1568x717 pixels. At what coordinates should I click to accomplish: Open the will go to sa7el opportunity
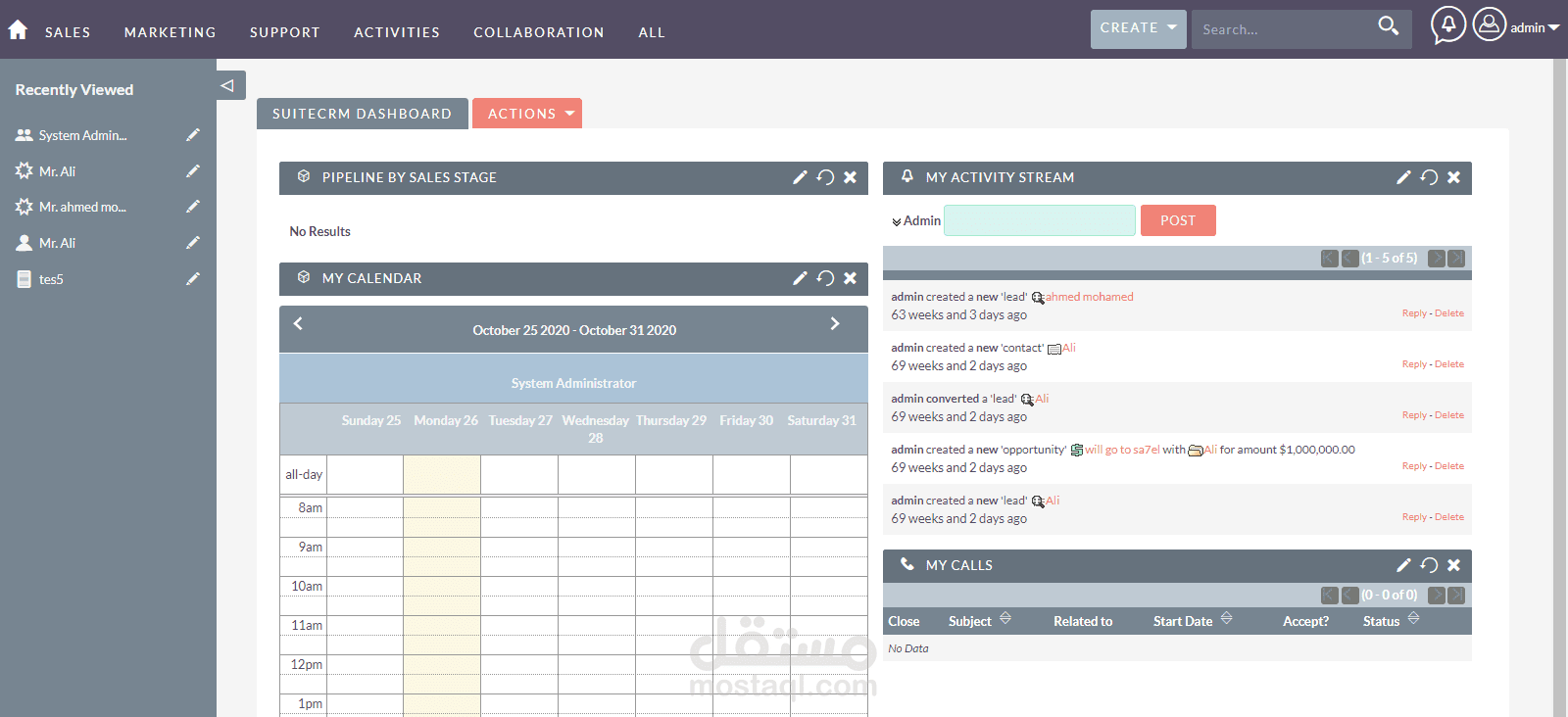(x=1122, y=450)
